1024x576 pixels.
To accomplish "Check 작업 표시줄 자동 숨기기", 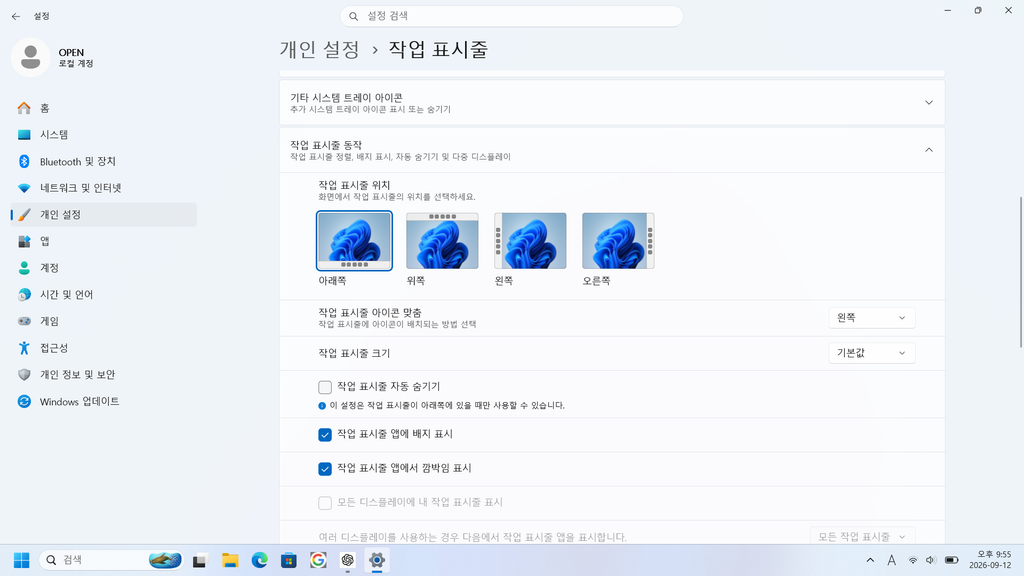I will point(325,387).
